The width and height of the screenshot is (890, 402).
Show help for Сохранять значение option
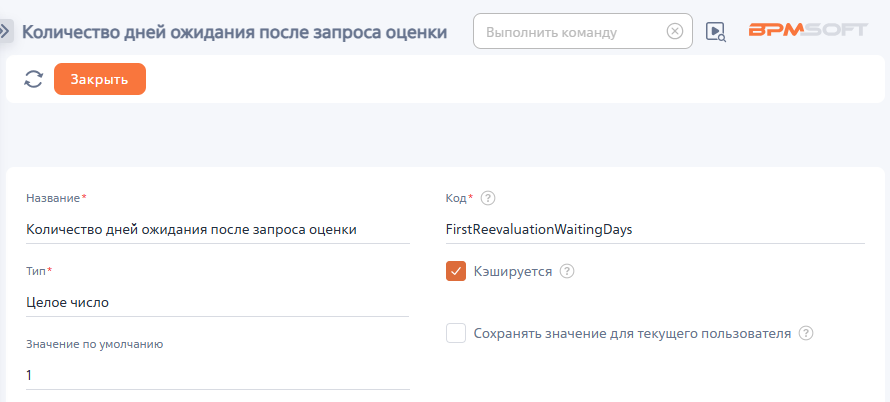point(806,333)
